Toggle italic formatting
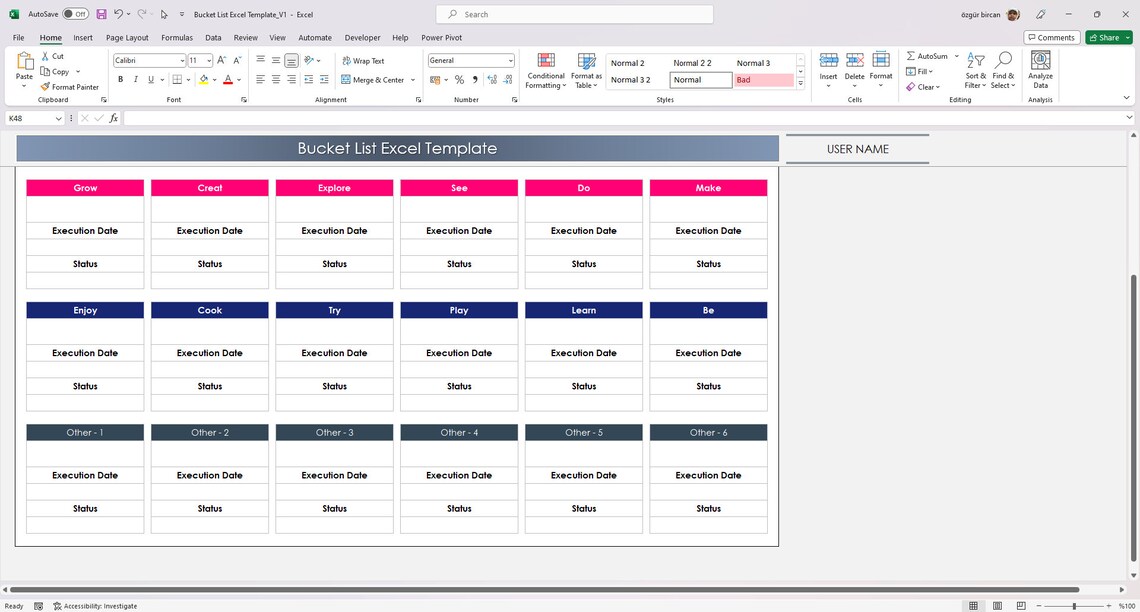The image size is (1140, 612). click(134, 79)
